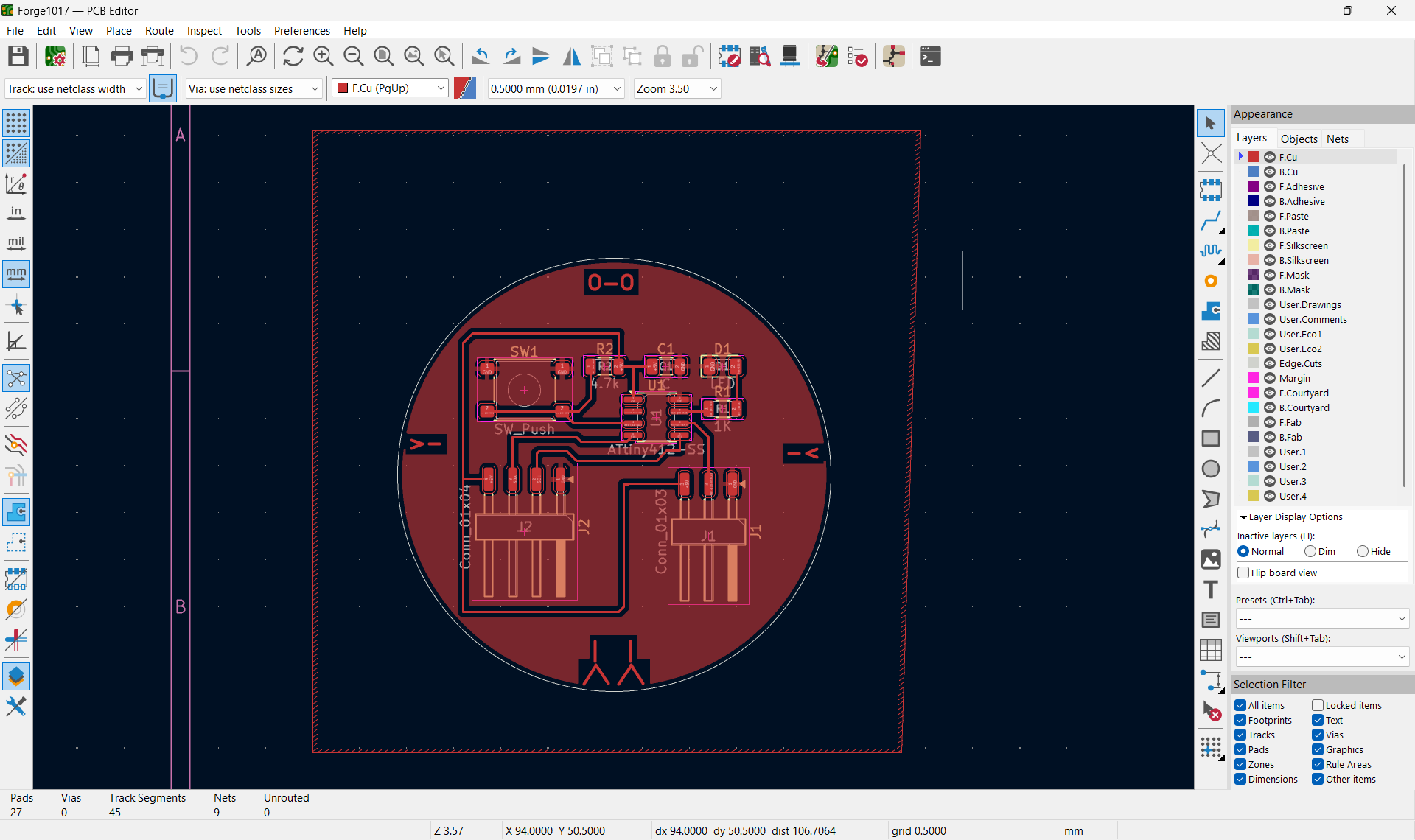This screenshot has height=840, width=1415.
Task: Open the Route menu
Action: (x=159, y=30)
